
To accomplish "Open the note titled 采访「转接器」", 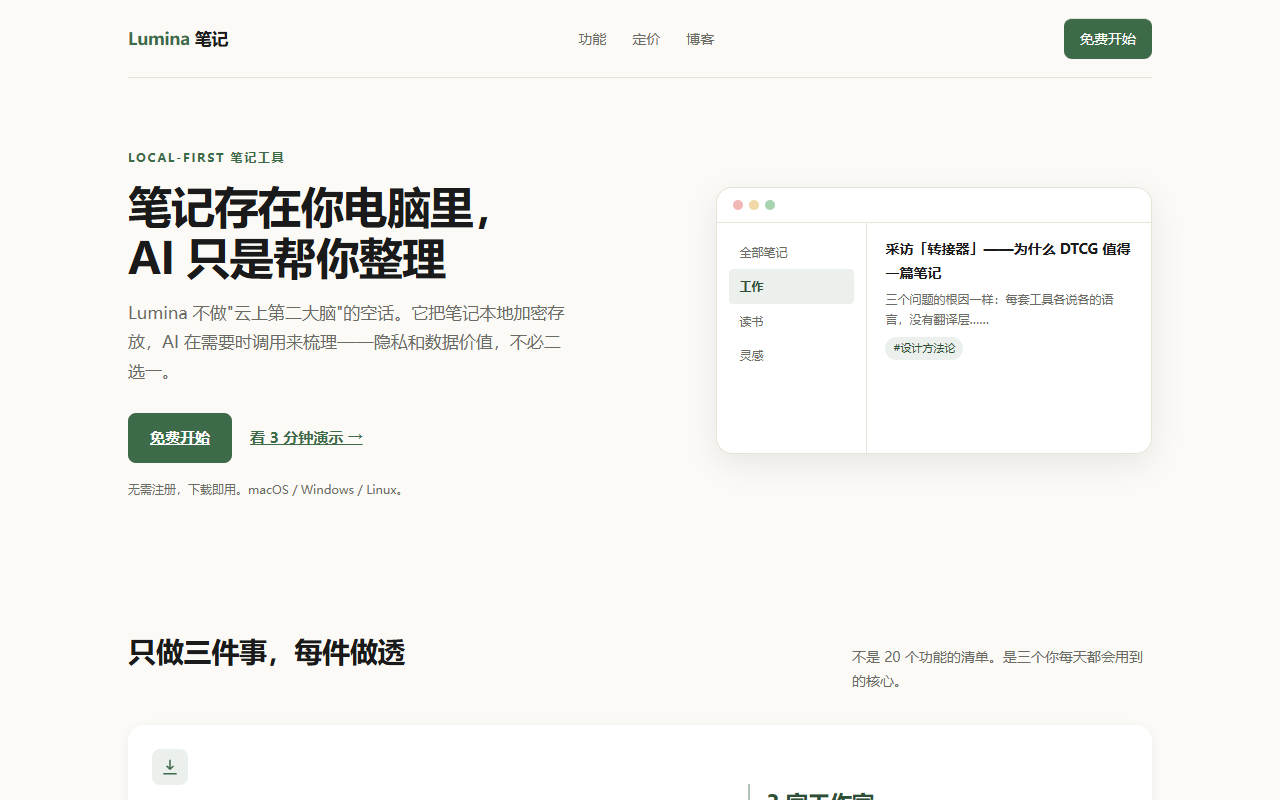I will pyautogui.click(x=1008, y=261).
